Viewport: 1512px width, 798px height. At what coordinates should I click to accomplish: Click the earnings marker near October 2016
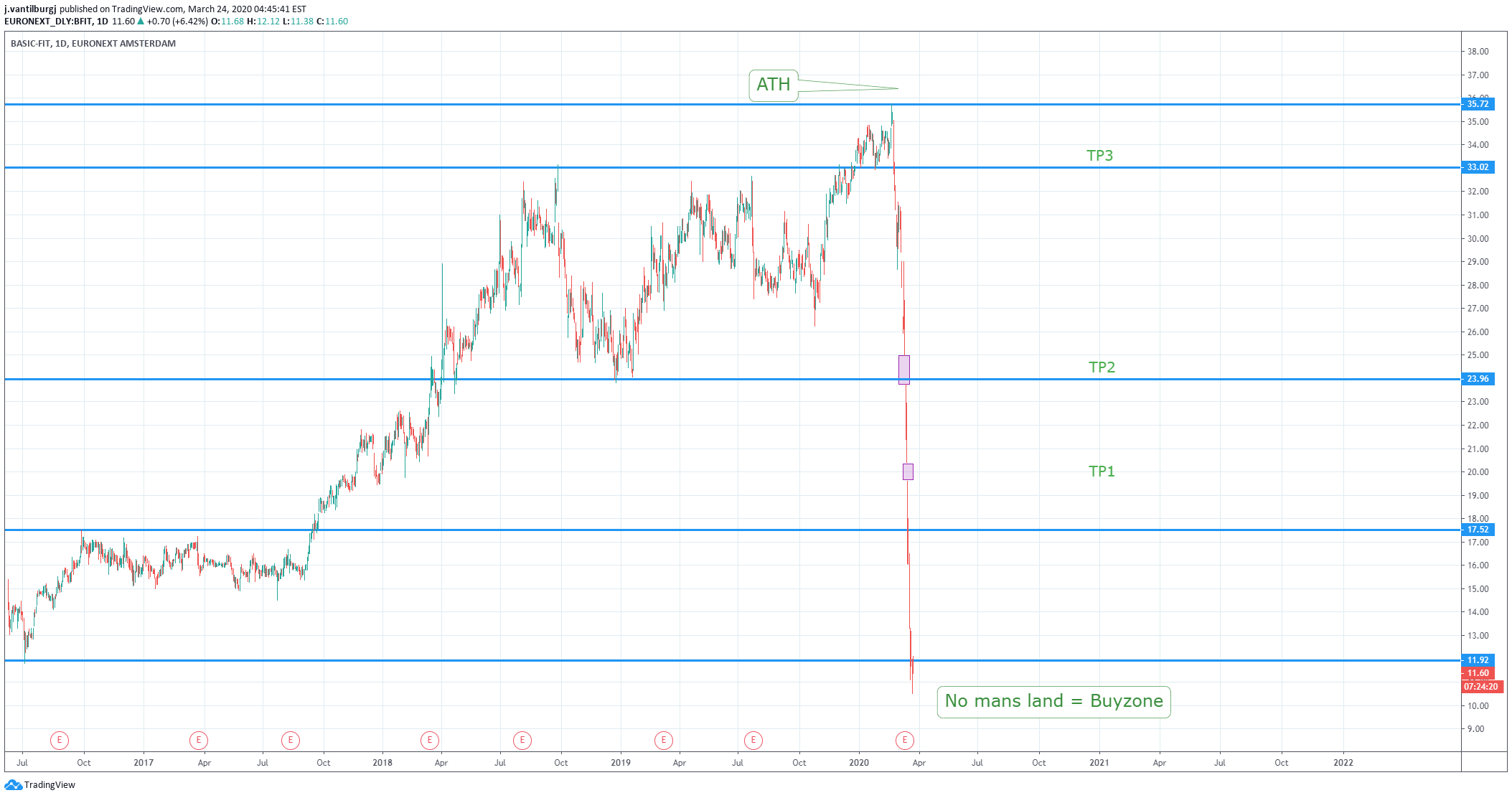tap(60, 740)
